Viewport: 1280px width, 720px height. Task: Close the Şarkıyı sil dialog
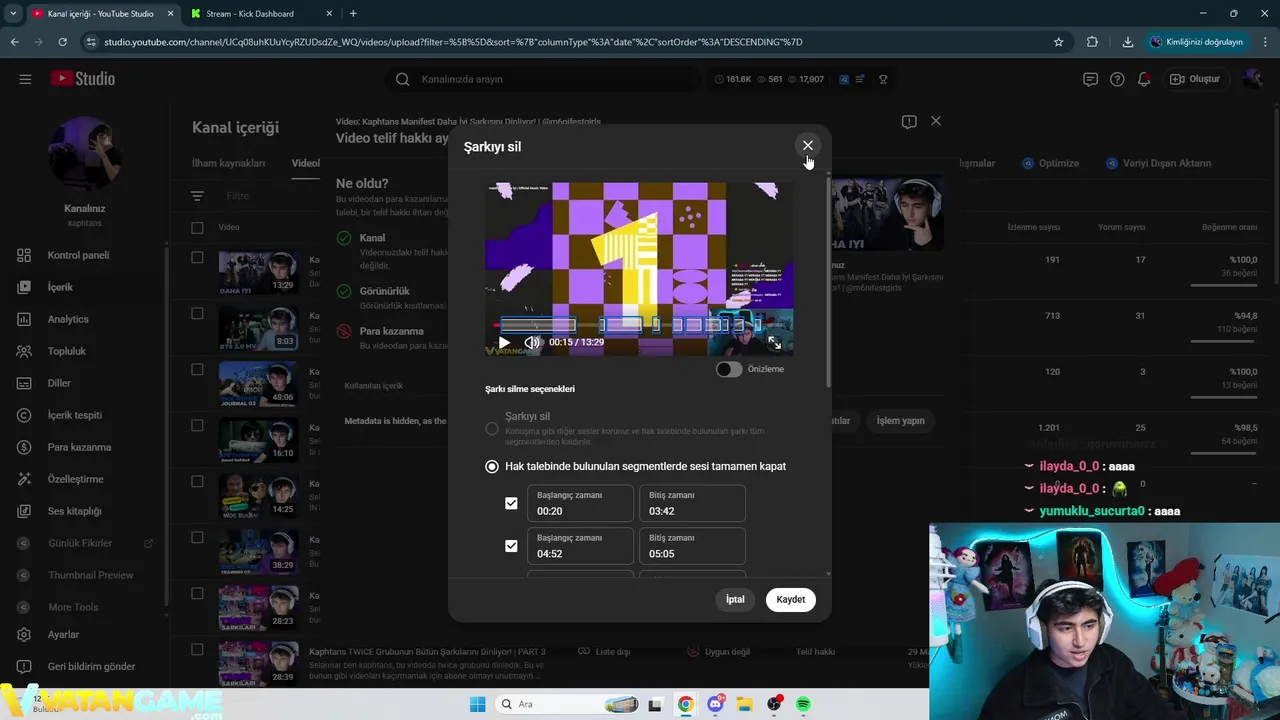[x=808, y=145]
